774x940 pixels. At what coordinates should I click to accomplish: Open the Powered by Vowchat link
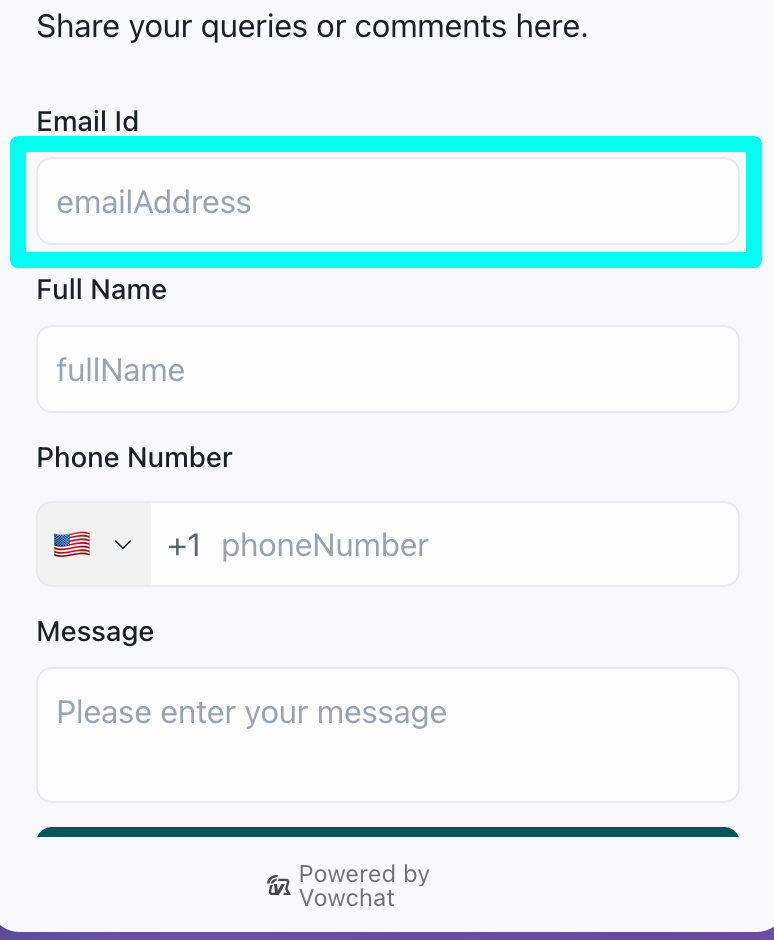click(x=348, y=886)
